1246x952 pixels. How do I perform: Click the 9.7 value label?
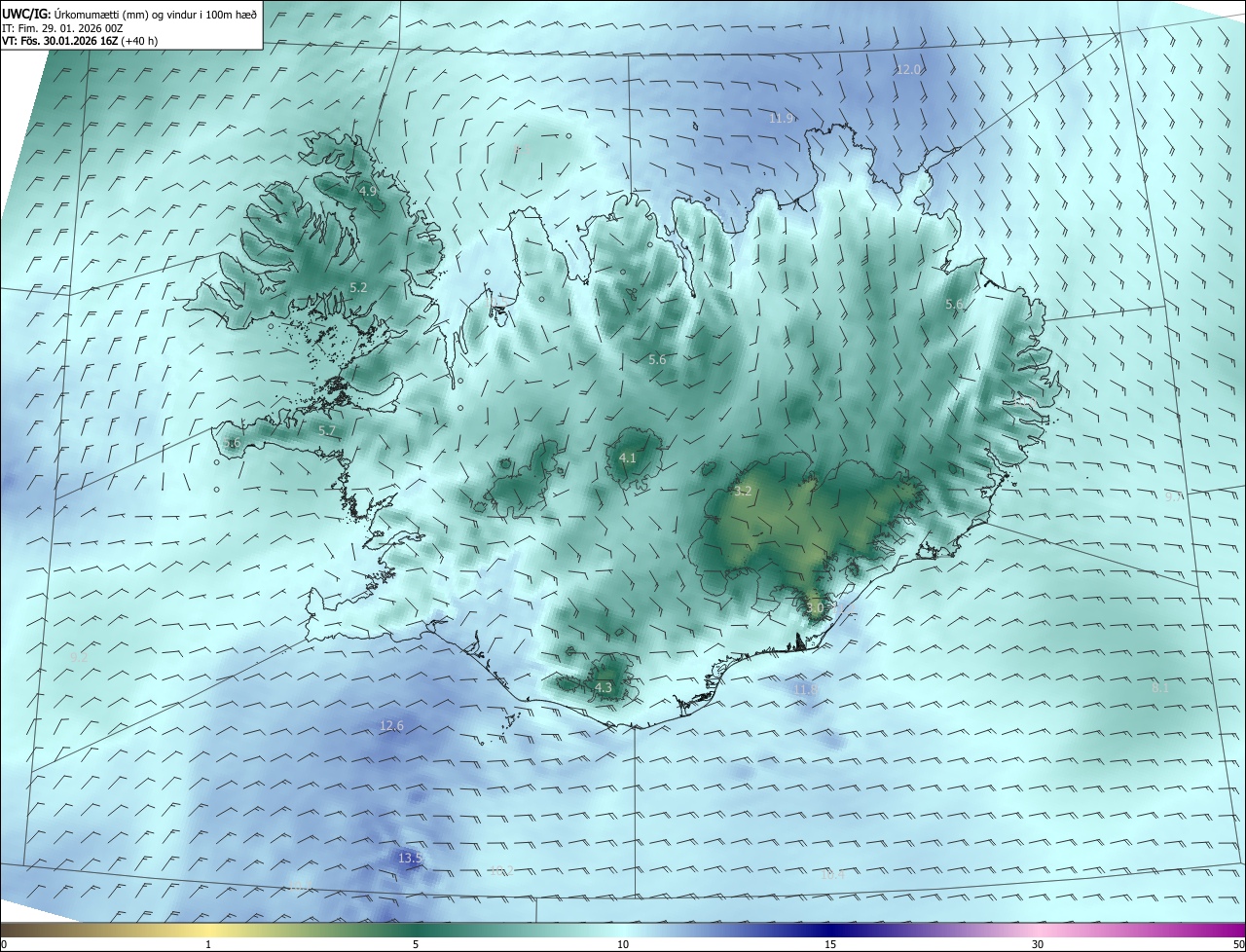pos(1174,495)
